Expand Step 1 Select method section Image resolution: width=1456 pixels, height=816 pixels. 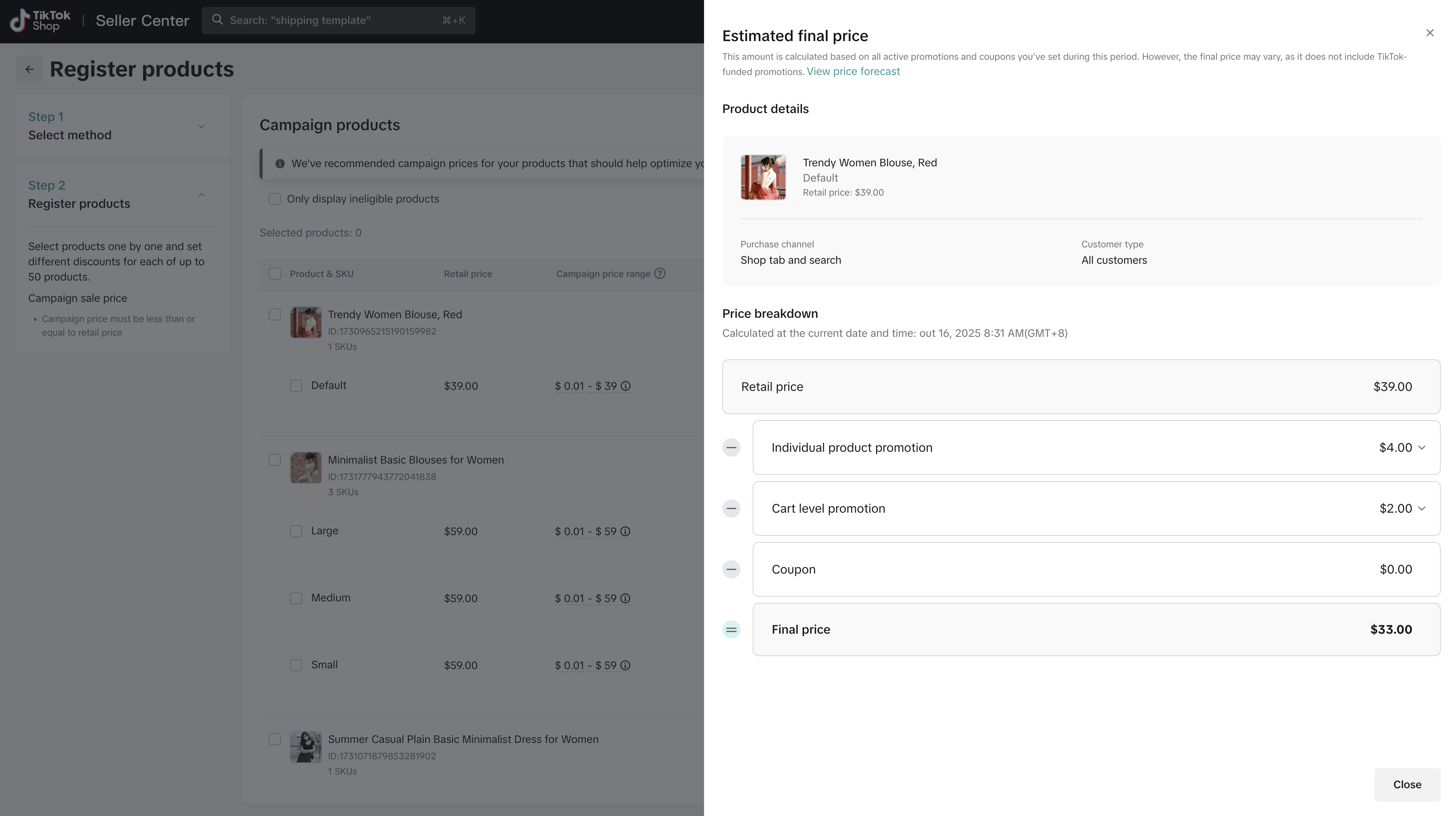[x=202, y=126]
